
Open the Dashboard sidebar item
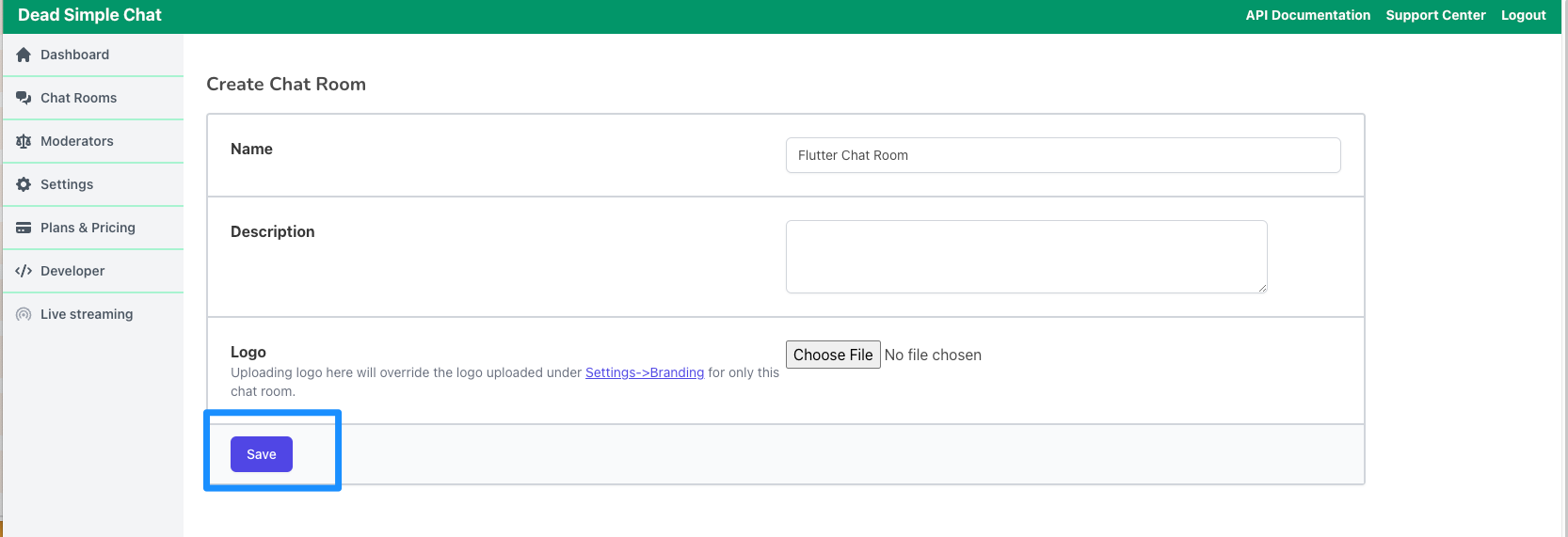coord(93,55)
